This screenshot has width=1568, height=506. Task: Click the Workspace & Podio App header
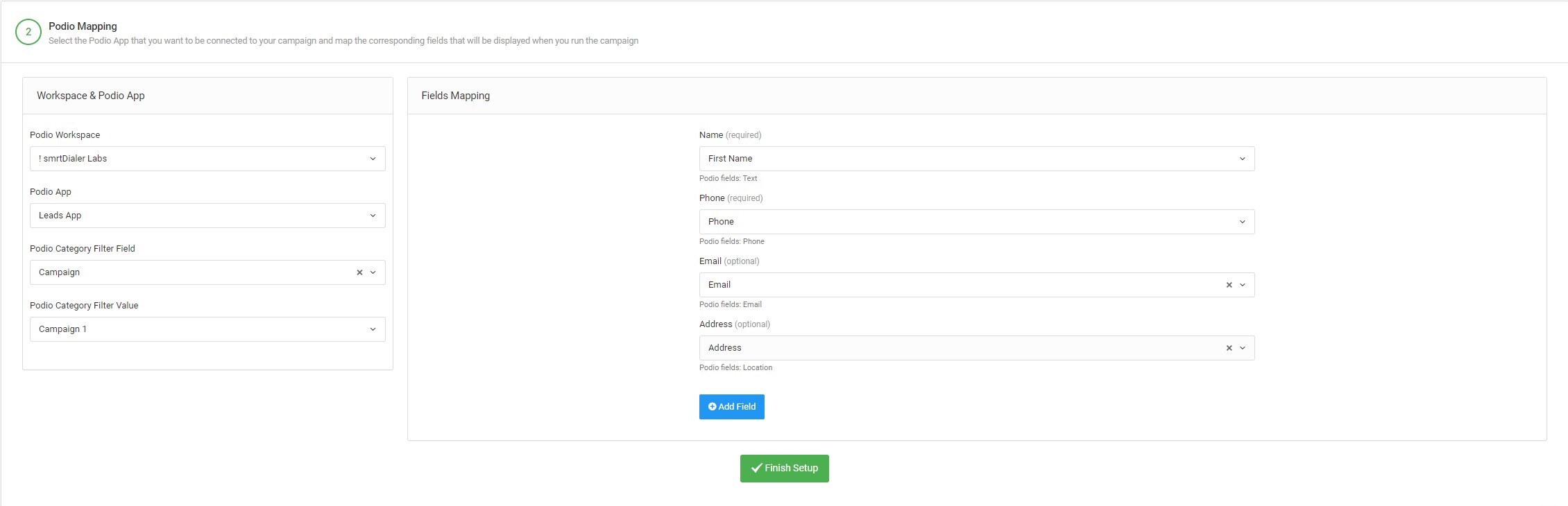[91, 96]
